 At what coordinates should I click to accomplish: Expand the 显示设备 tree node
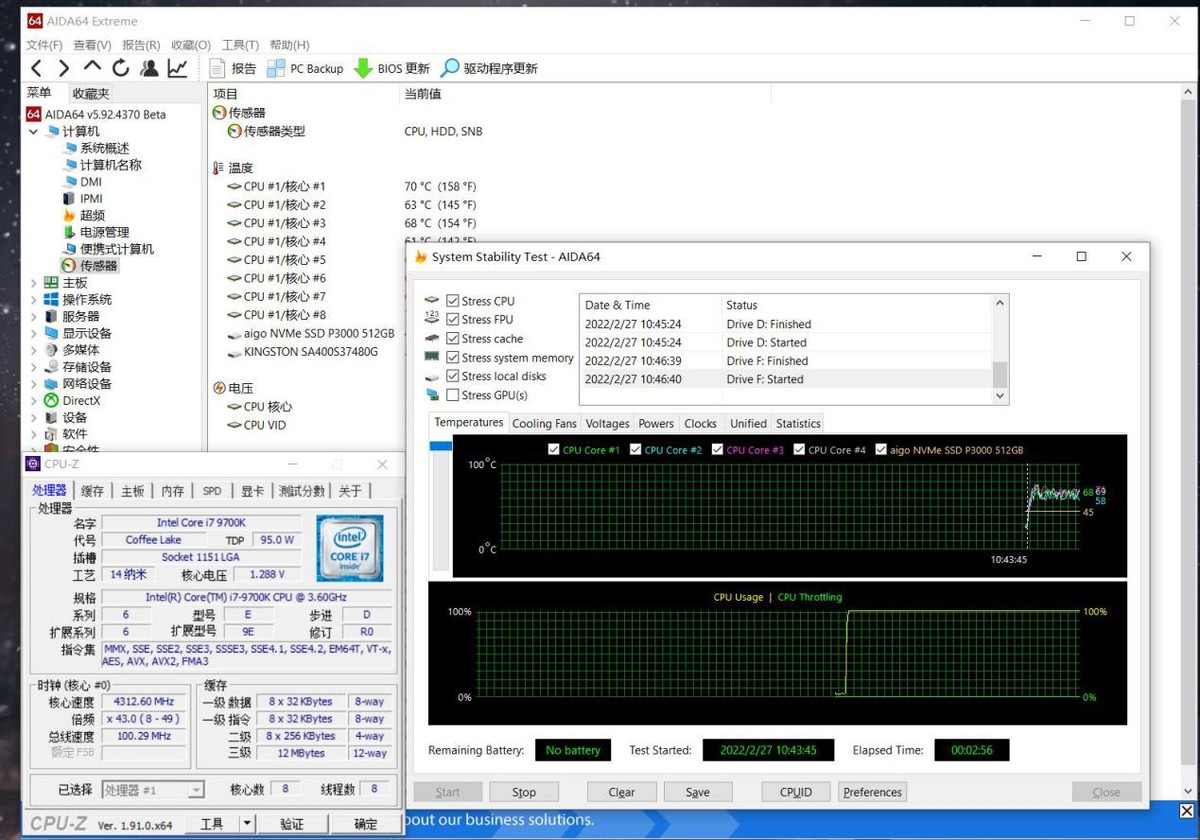click(34, 333)
